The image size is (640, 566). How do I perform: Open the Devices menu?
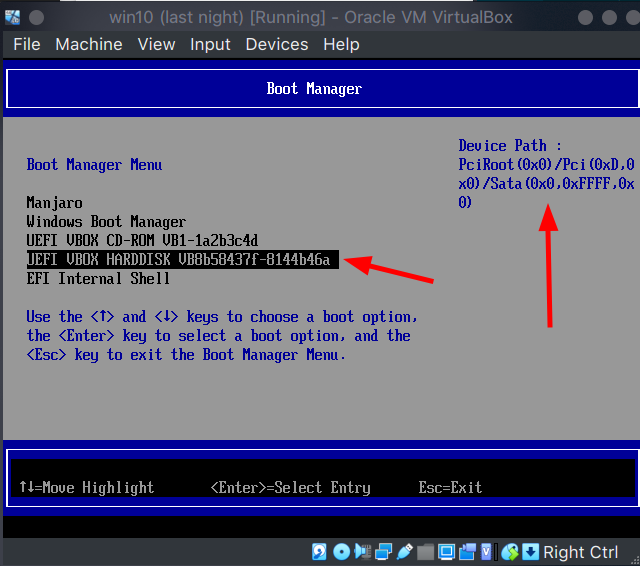click(277, 44)
